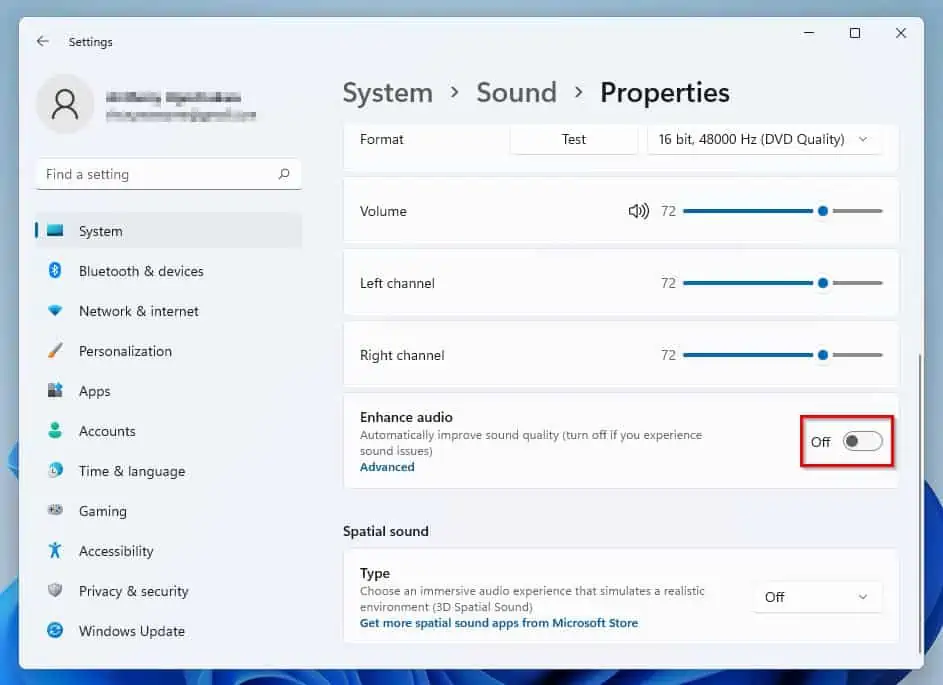
Task: Click the Apps icon in sidebar
Action: pos(55,390)
